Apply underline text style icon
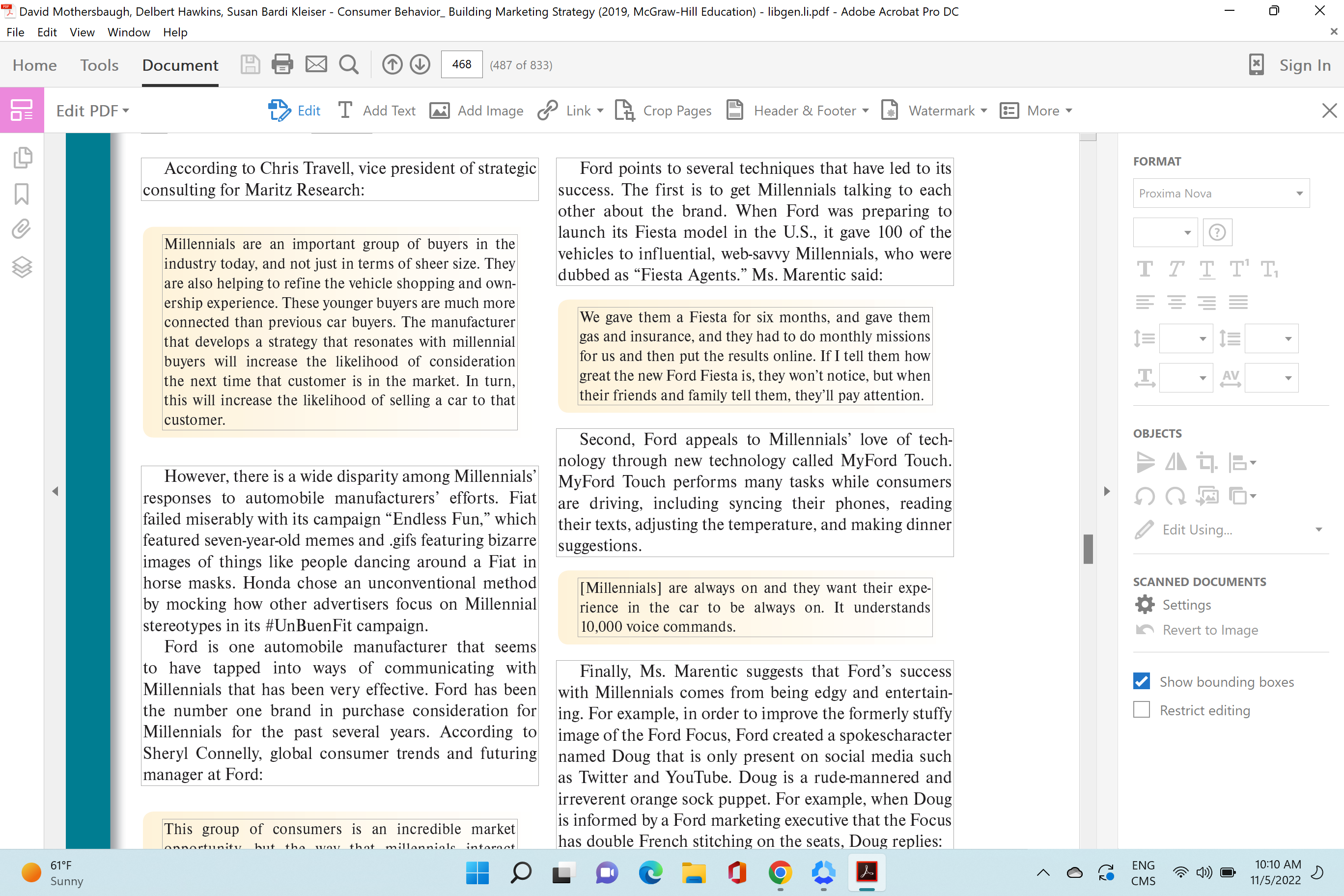Screen dimensions: 1344x896 (x=1207, y=269)
